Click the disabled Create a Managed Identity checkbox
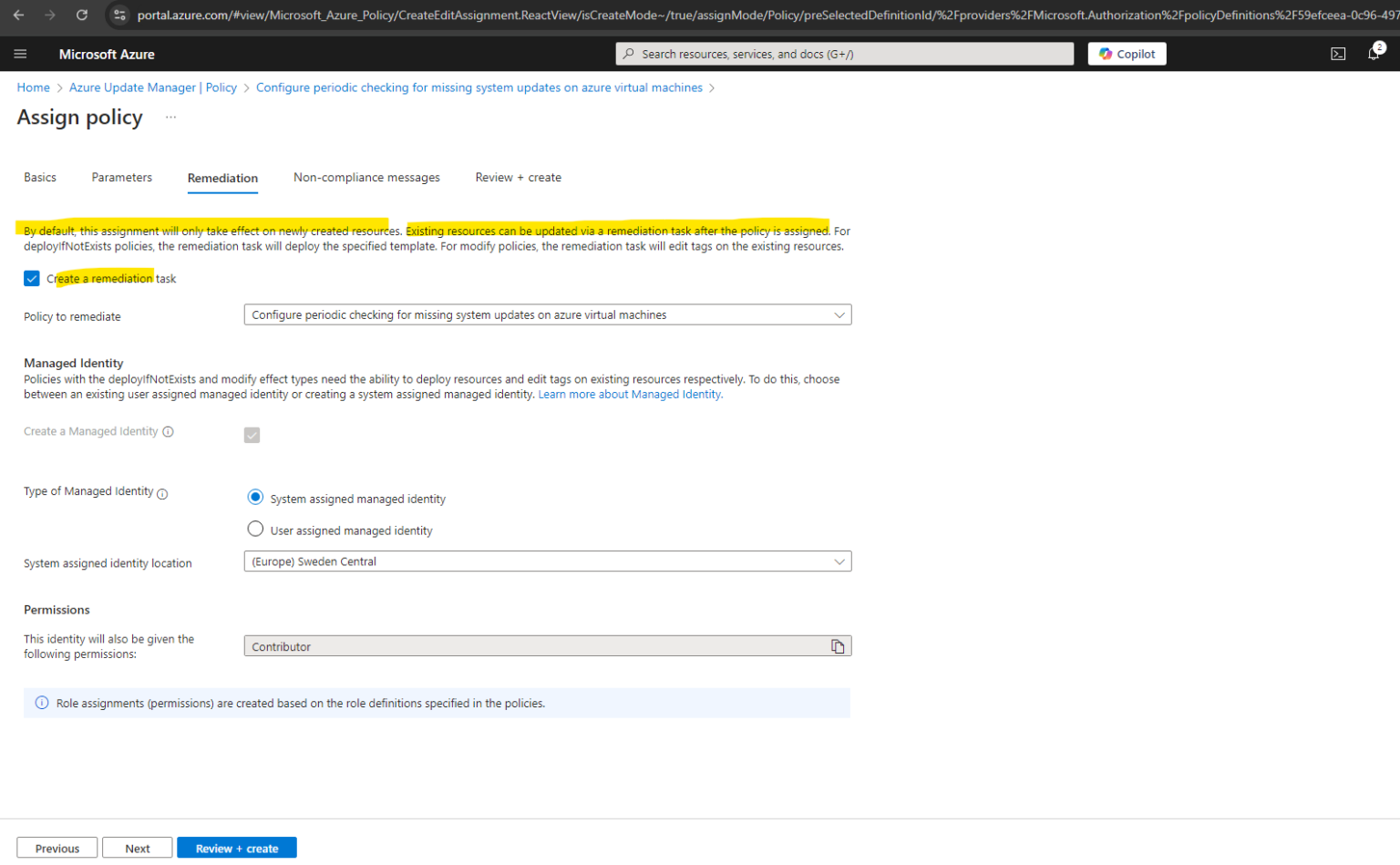 point(251,435)
